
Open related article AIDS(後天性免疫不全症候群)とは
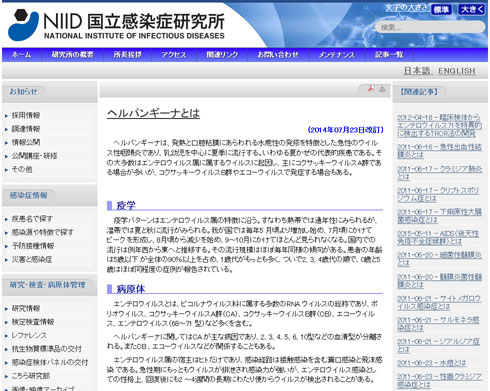point(438,238)
